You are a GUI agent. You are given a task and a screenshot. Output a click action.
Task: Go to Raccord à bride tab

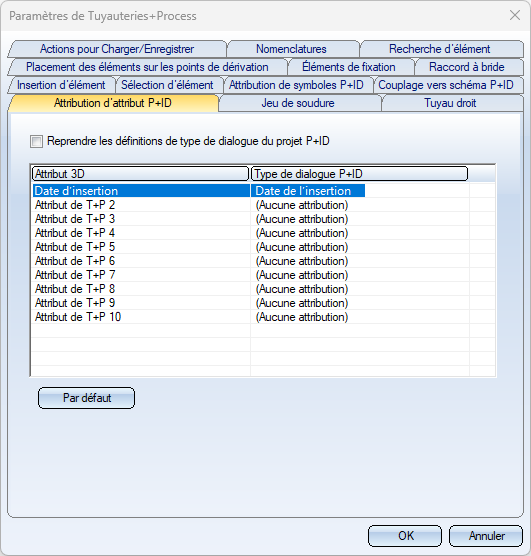(x=468, y=67)
